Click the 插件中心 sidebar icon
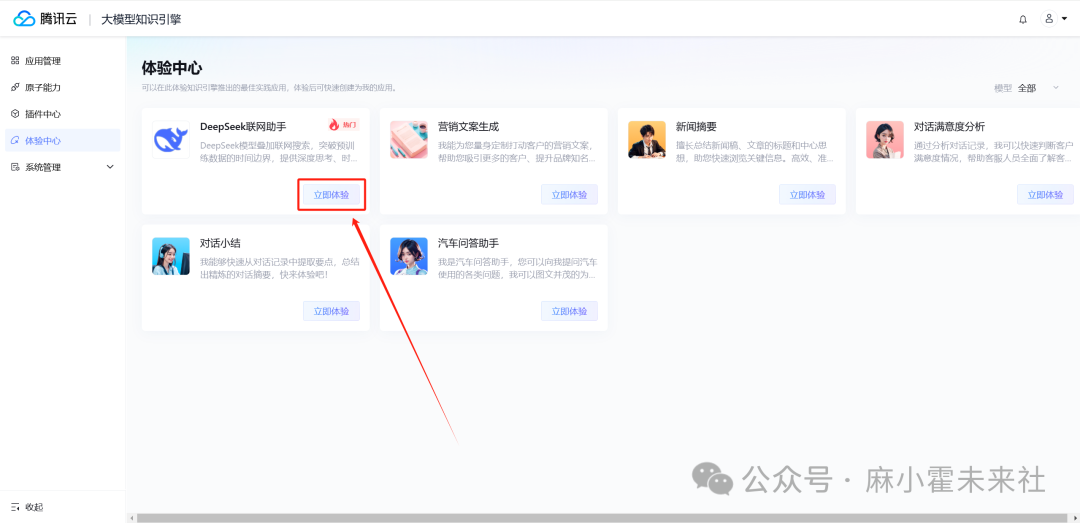 15,114
